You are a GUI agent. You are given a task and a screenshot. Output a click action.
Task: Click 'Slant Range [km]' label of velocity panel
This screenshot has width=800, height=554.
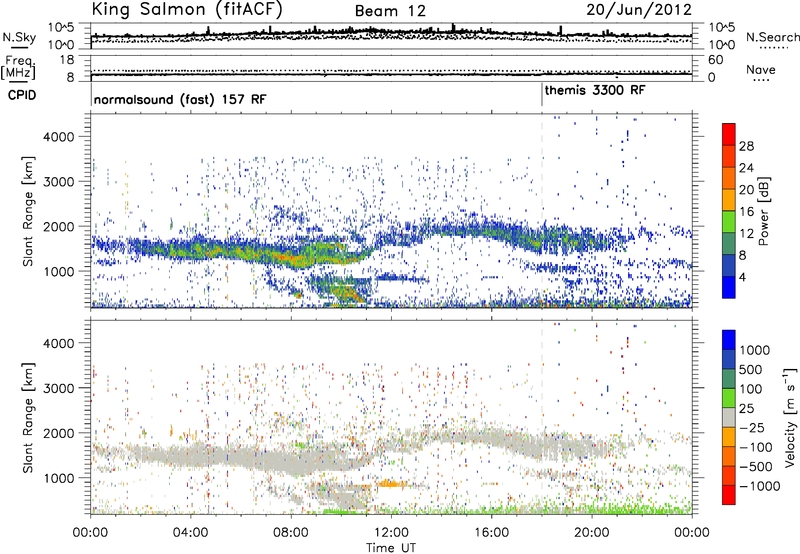[28, 418]
